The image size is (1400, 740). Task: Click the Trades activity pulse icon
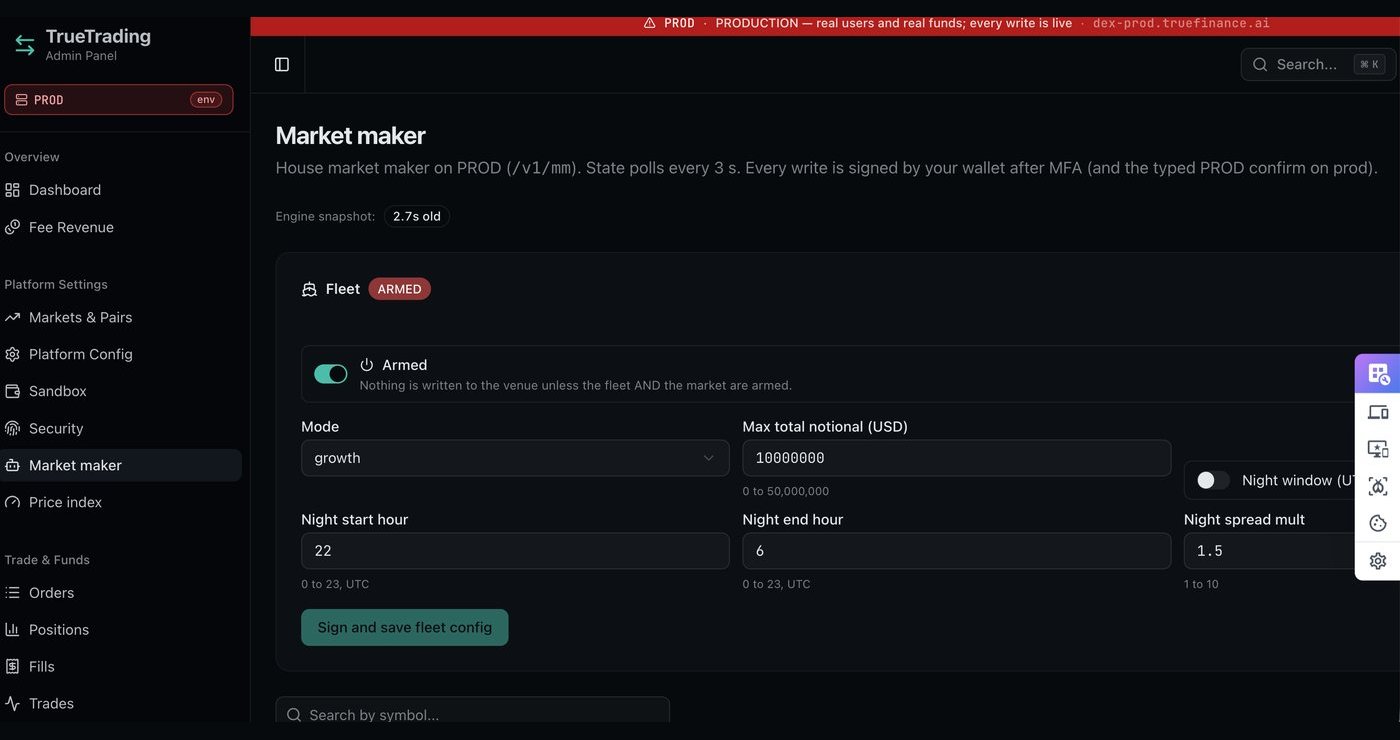click(x=12, y=703)
